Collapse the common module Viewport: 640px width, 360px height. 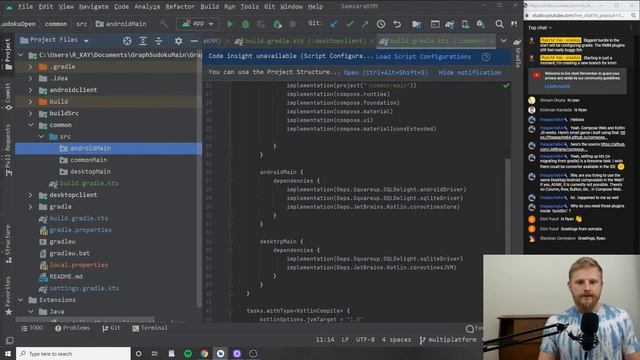coord(30,125)
